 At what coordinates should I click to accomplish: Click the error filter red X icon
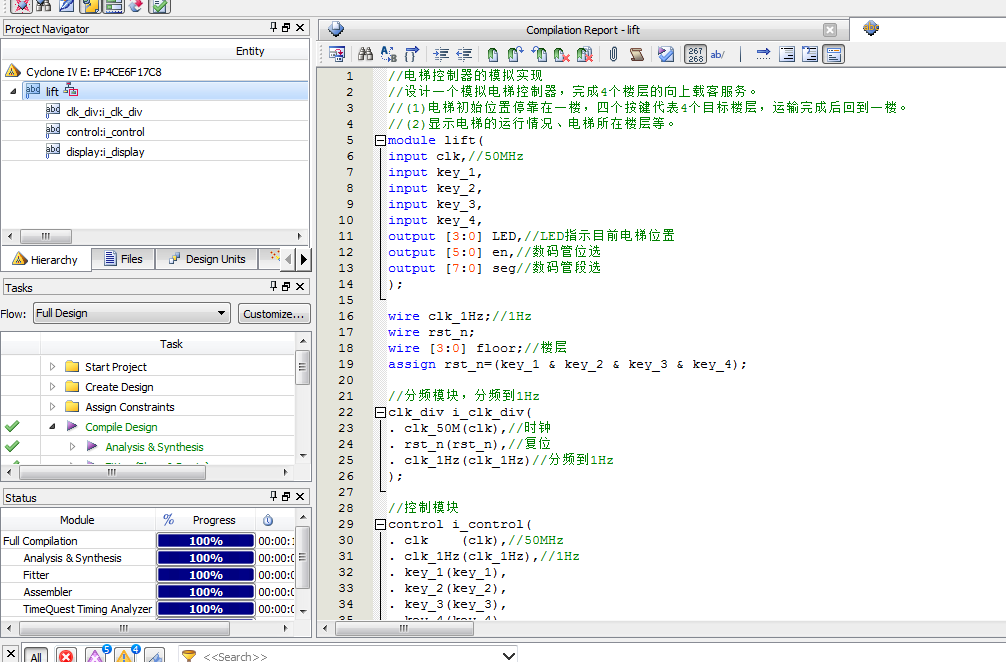(66, 656)
